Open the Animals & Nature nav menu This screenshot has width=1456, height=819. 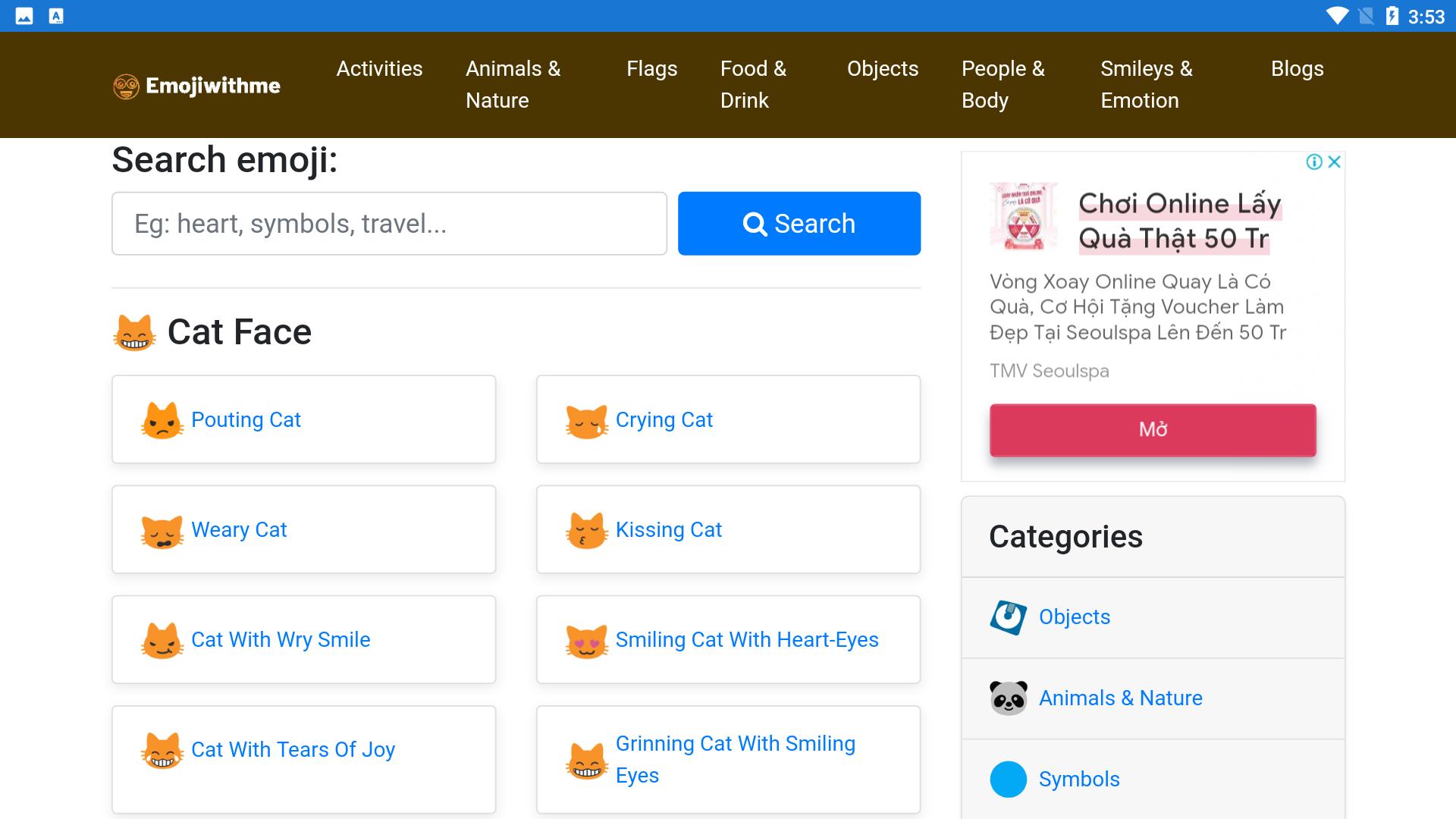(x=513, y=85)
